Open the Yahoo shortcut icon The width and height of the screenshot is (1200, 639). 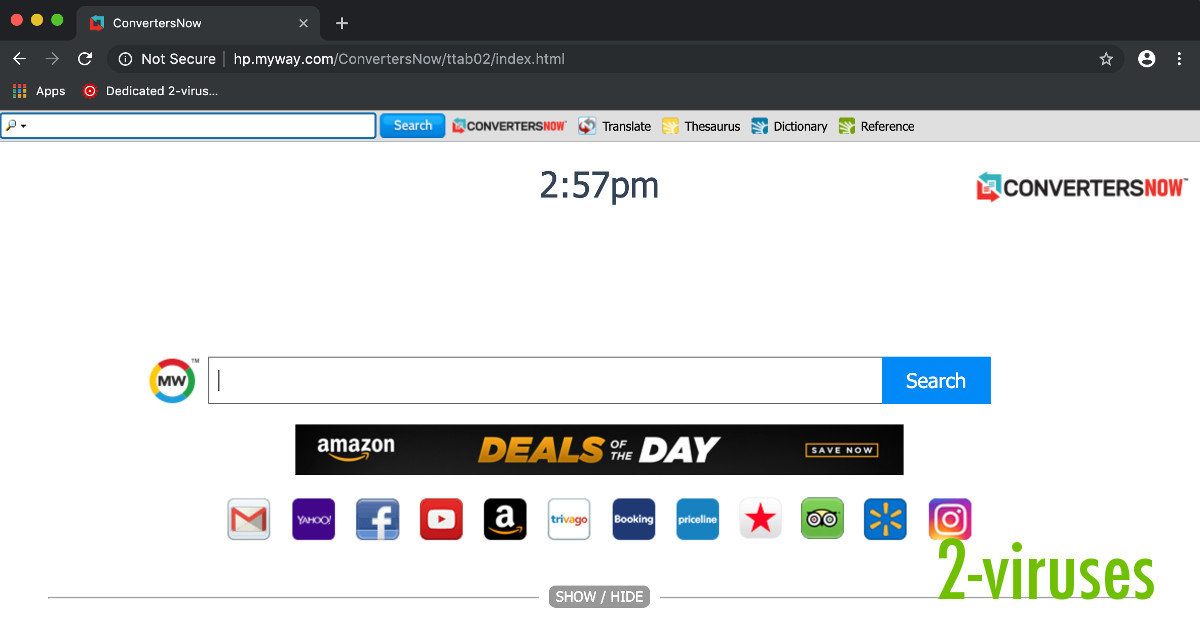(313, 519)
